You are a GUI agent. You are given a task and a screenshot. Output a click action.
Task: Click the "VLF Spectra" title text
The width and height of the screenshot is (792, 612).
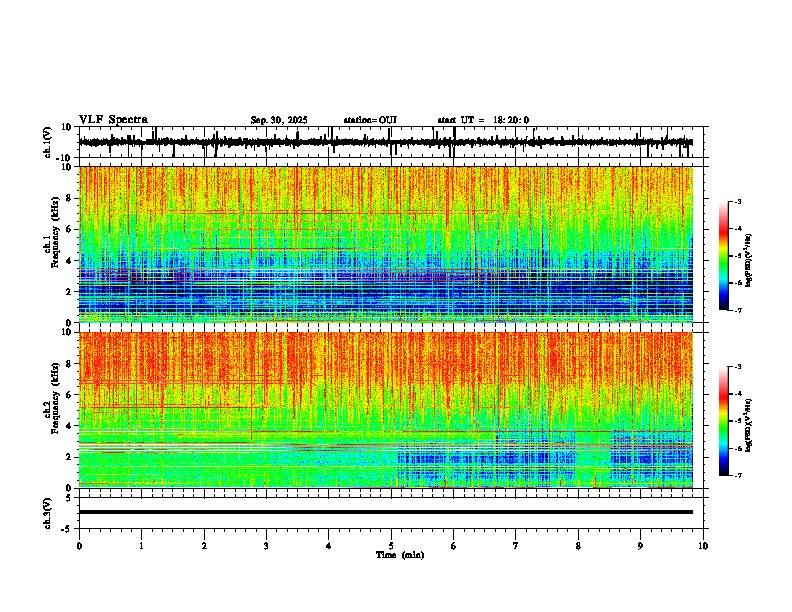click(x=113, y=120)
